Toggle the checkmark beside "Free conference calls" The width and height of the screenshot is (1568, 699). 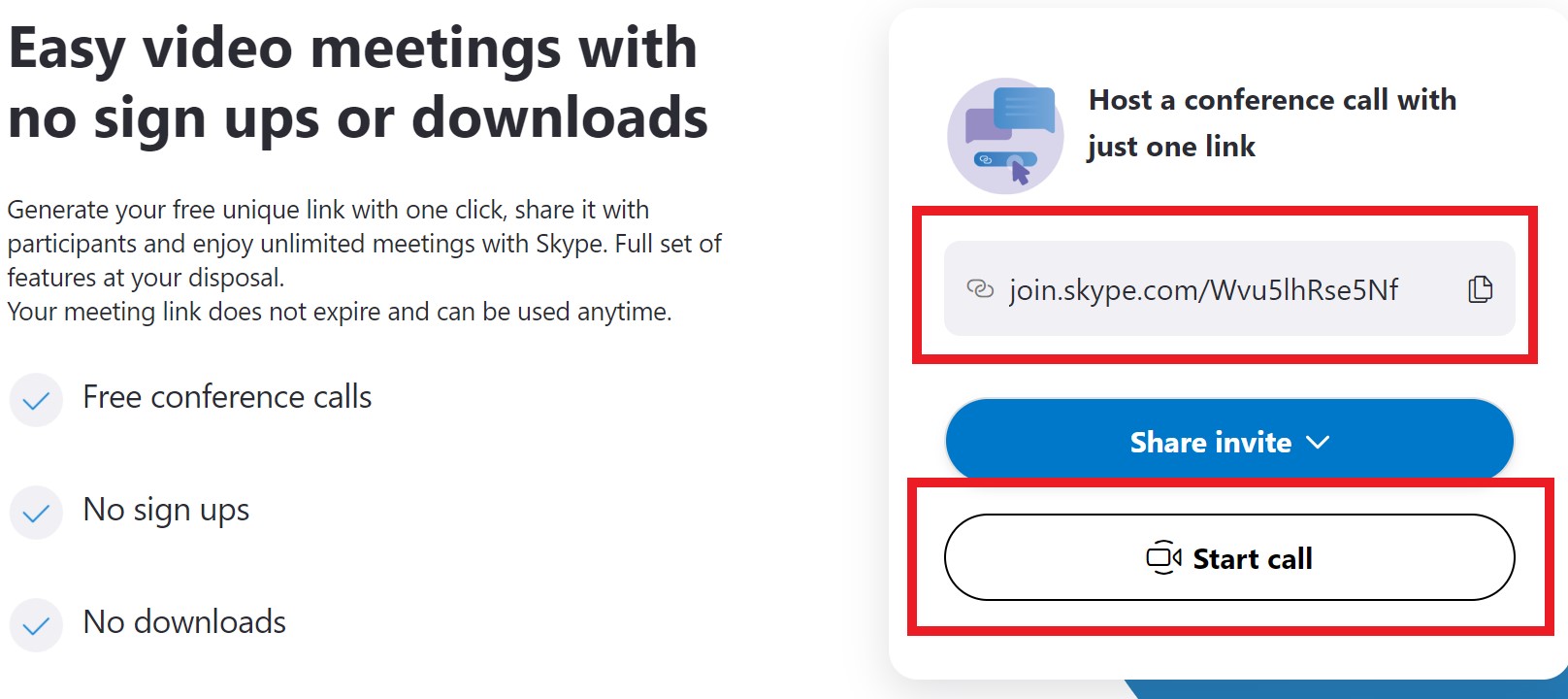pos(35,399)
